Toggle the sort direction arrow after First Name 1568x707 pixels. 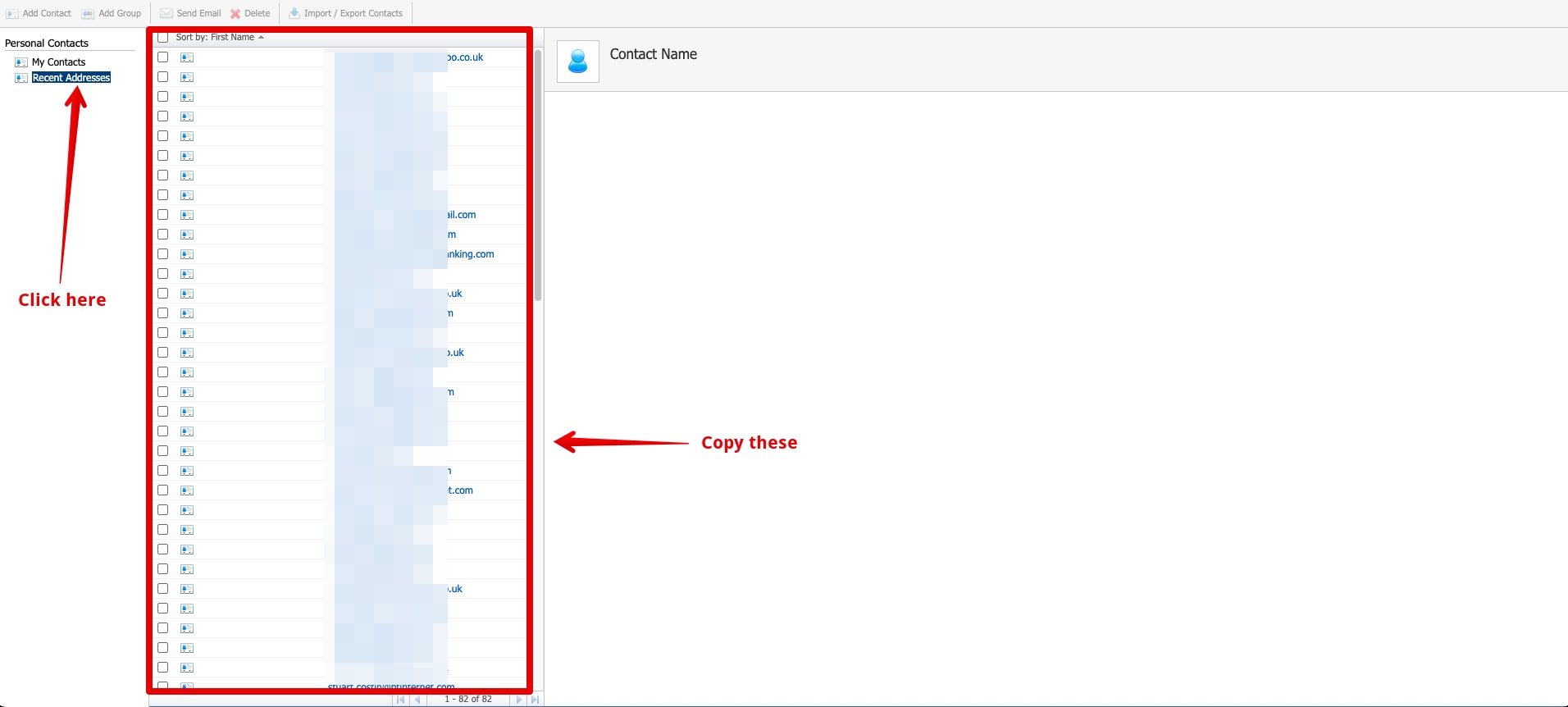(x=261, y=38)
